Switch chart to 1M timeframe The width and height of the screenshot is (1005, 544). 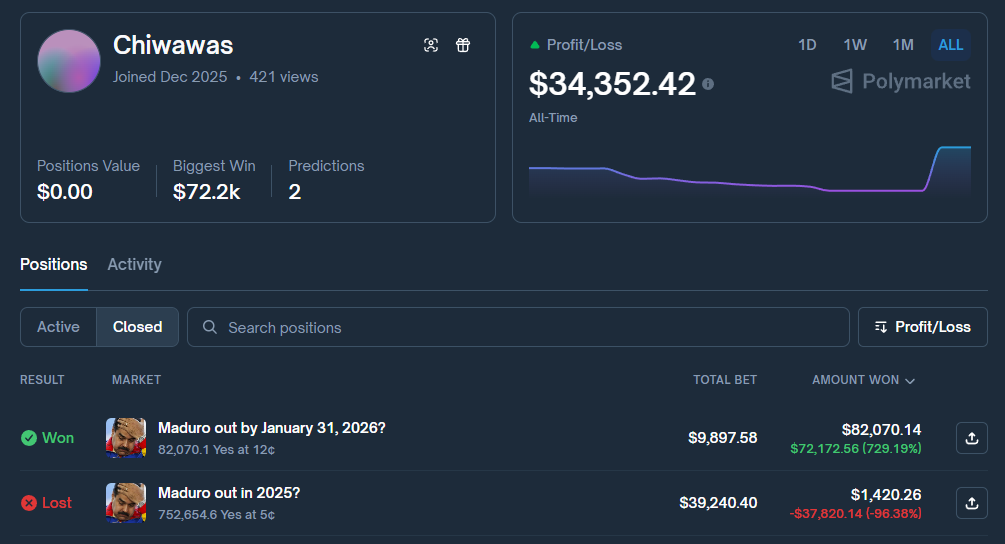903,45
